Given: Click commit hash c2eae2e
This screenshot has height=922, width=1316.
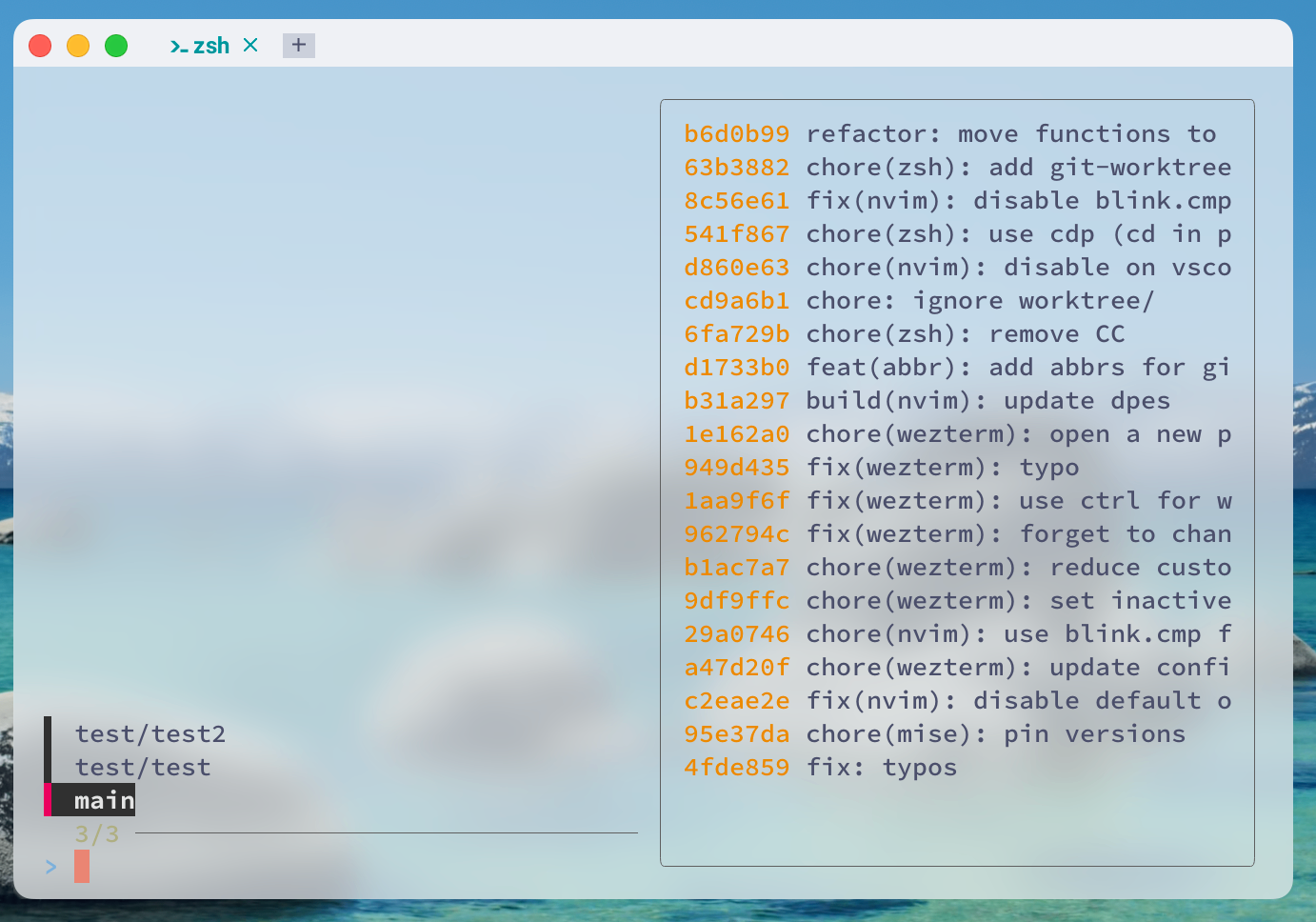Looking at the screenshot, I should point(737,701).
